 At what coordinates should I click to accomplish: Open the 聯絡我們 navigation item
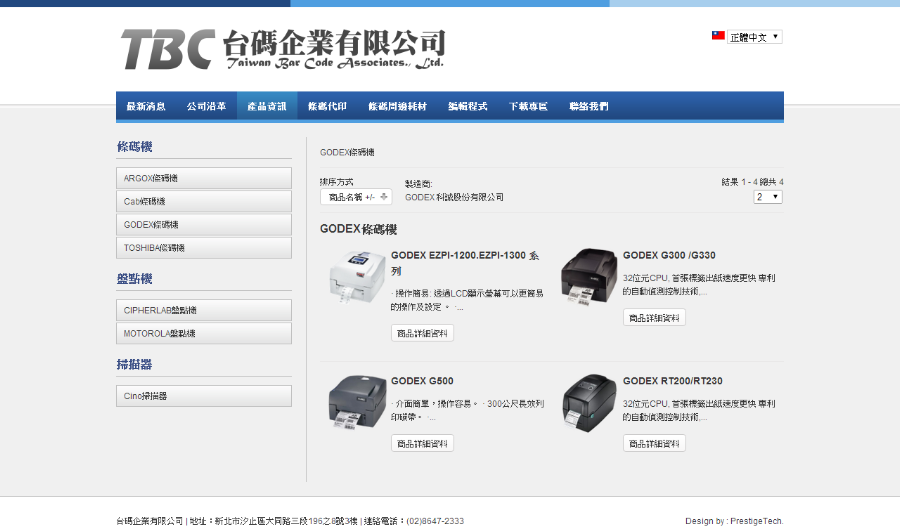588,107
